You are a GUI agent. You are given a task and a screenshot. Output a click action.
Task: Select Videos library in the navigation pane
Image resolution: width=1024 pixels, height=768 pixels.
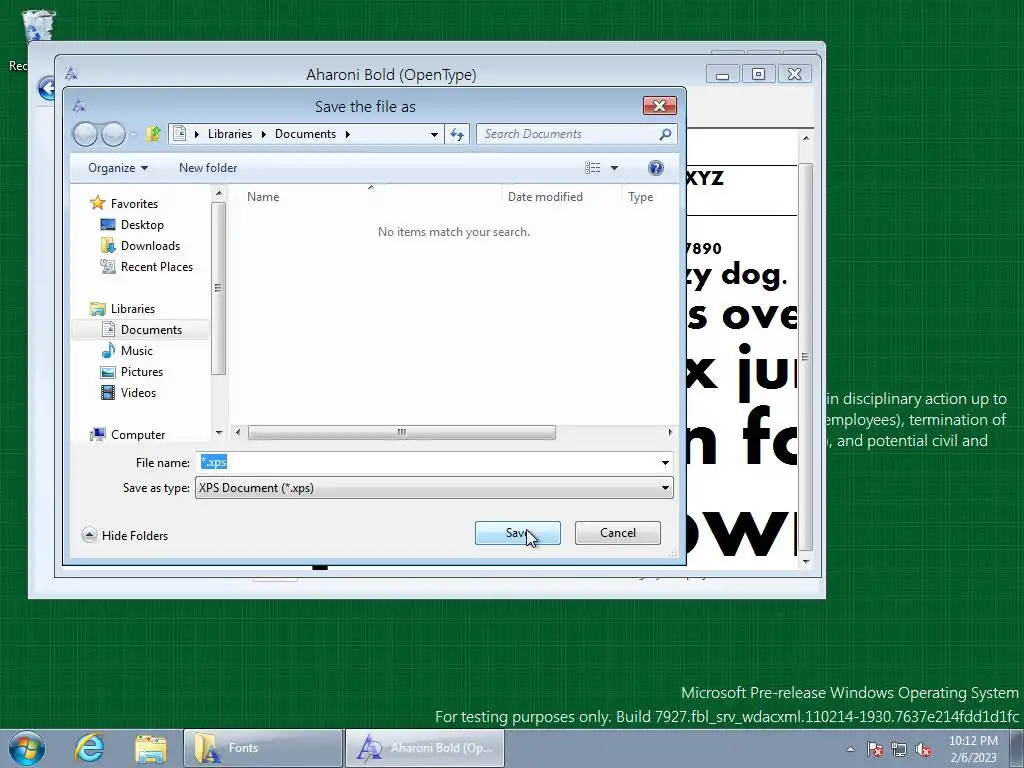pyautogui.click(x=138, y=392)
